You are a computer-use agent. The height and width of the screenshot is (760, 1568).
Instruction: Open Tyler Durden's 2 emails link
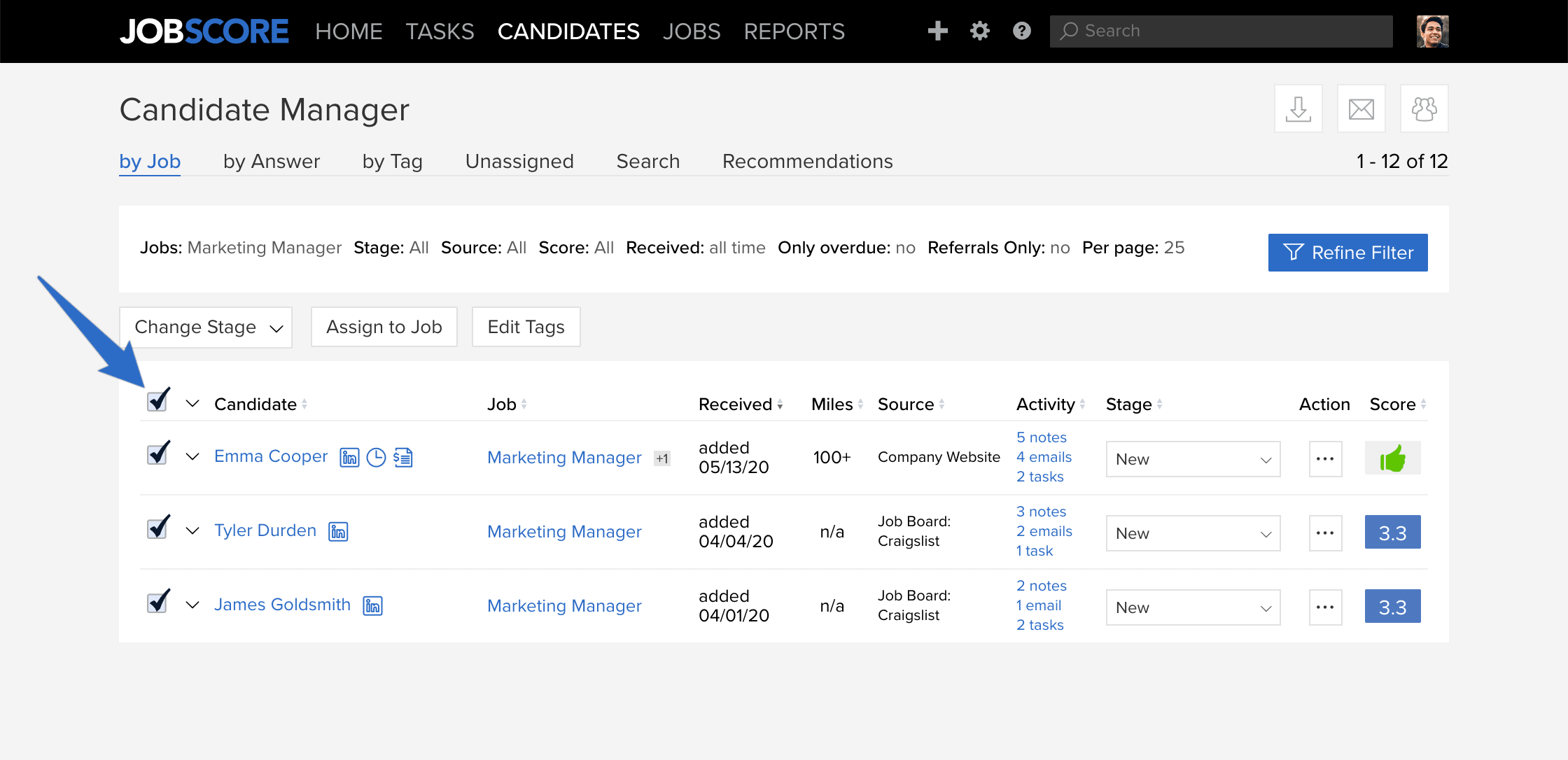1044,531
